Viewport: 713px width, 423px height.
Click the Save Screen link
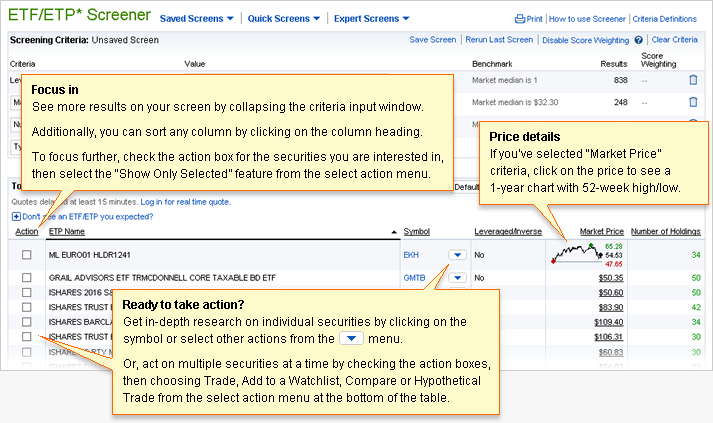click(x=432, y=40)
